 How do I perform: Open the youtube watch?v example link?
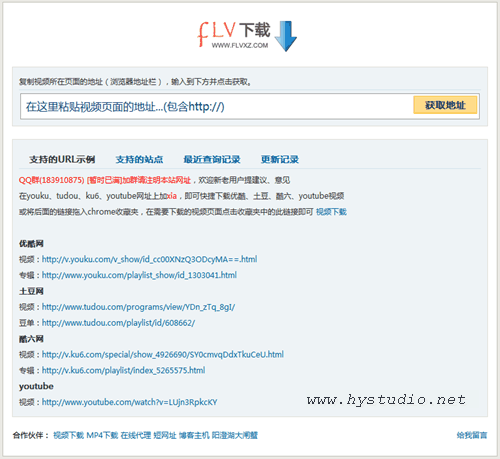click(129, 402)
